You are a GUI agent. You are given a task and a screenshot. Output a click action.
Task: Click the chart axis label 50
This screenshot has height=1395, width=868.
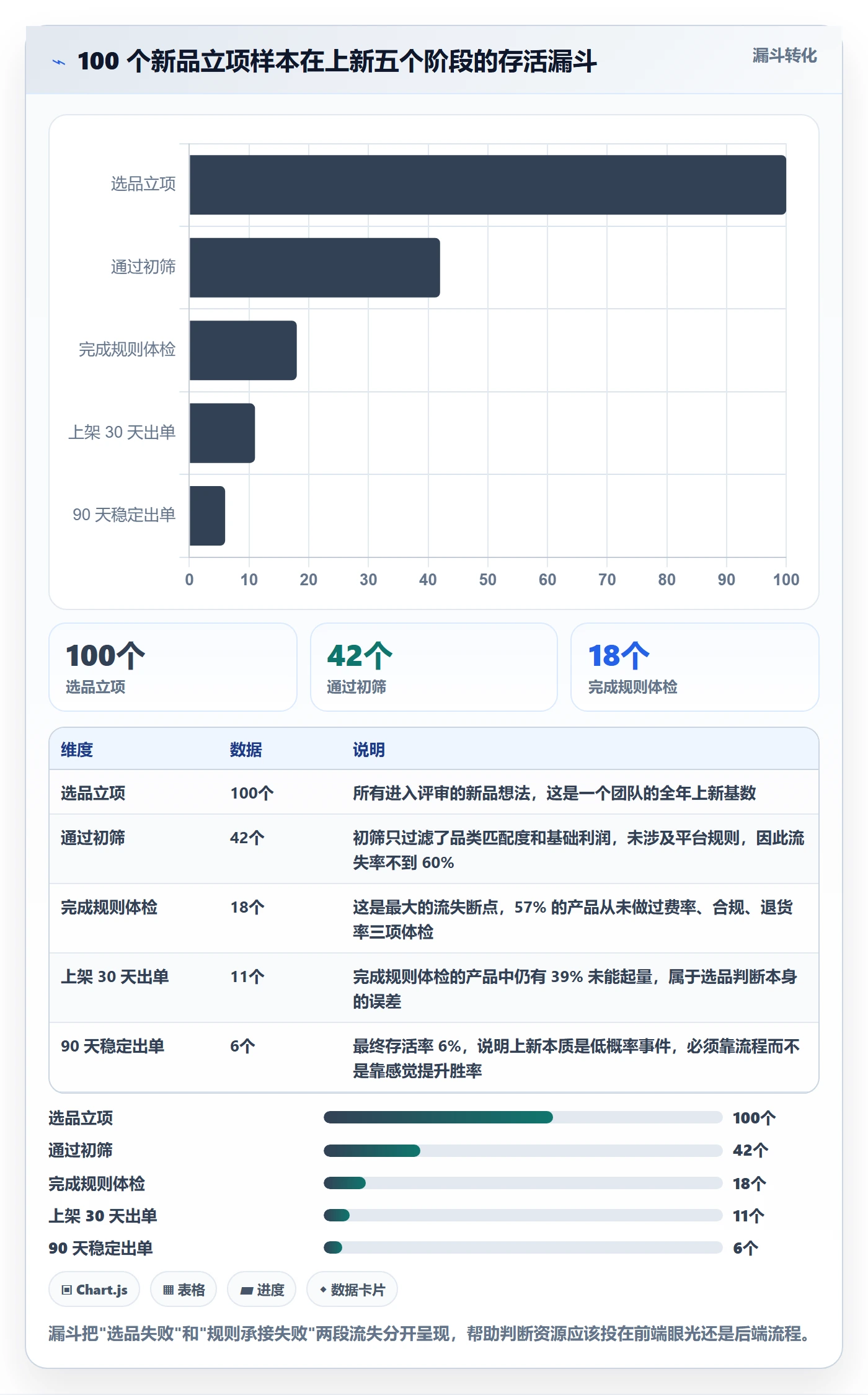[488, 580]
